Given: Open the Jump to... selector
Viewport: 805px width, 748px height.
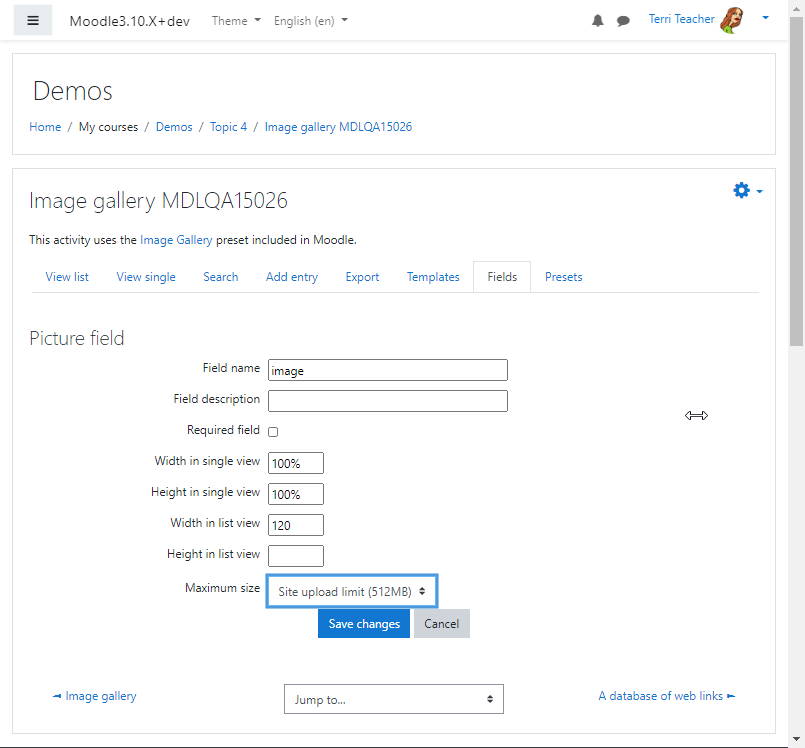Looking at the screenshot, I should 394,699.
